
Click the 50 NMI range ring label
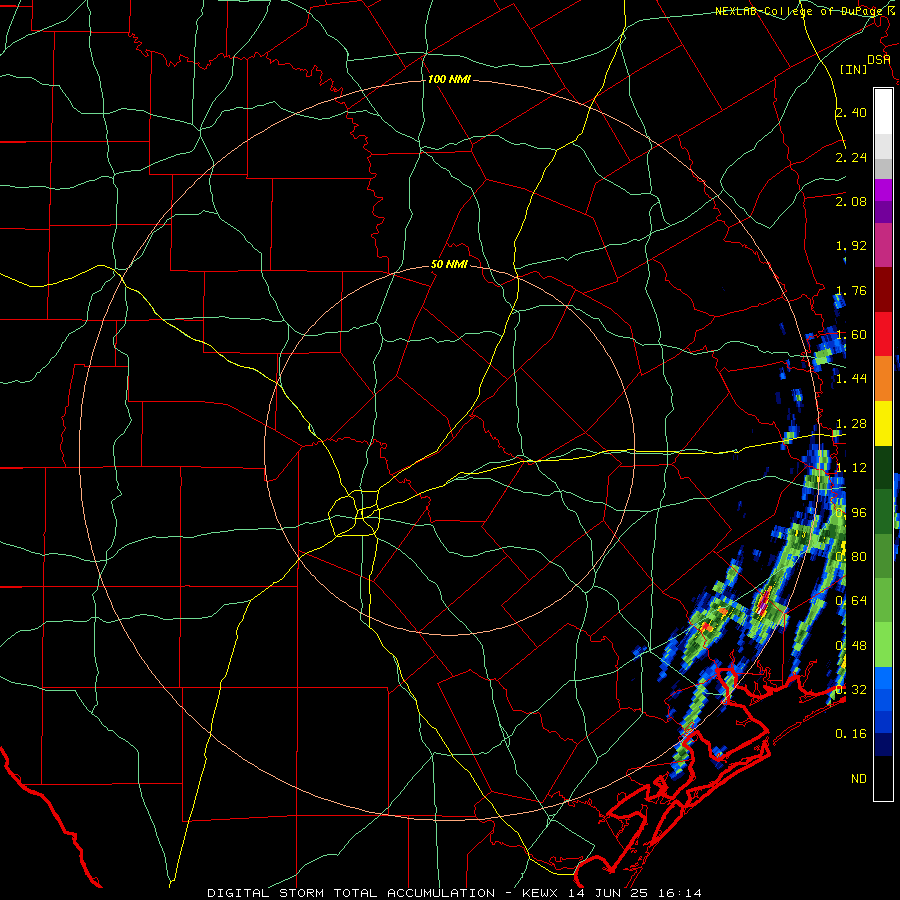click(x=449, y=264)
